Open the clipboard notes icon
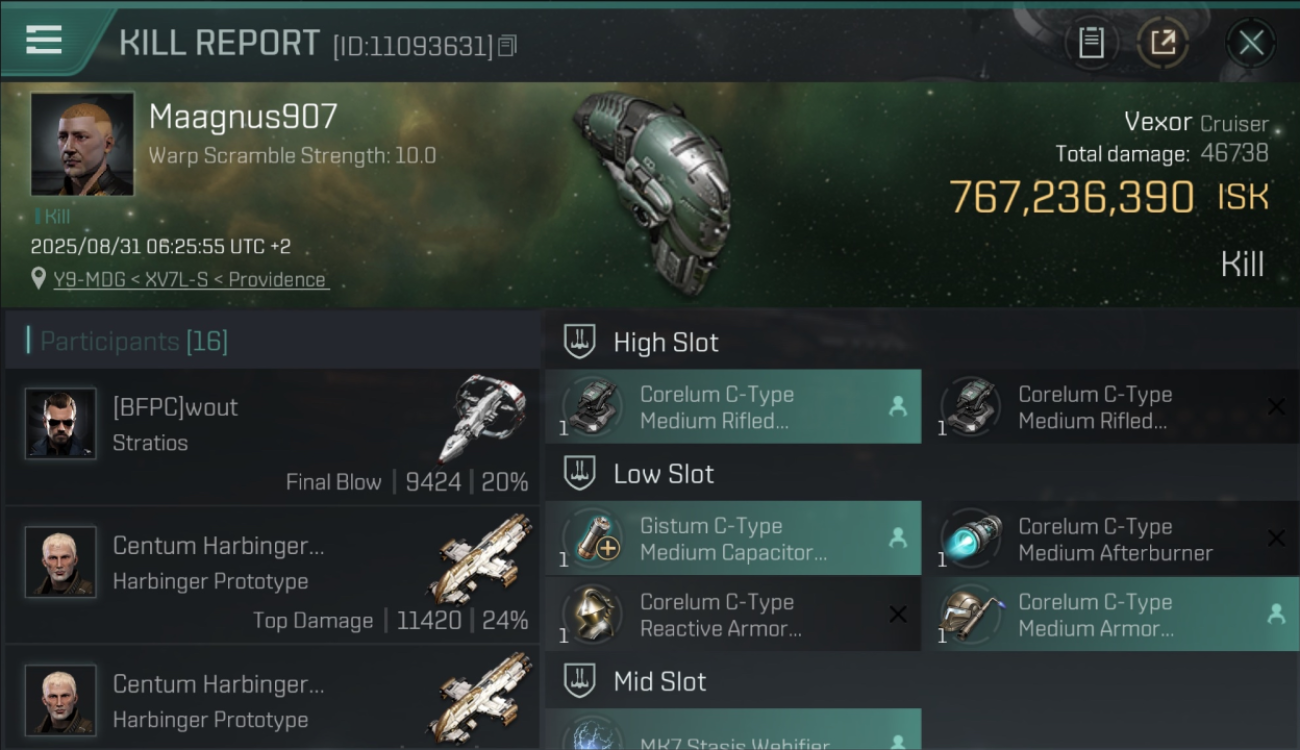Image resolution: width=1300 pixels, height=750 pixels. (x=1091, y=43)
